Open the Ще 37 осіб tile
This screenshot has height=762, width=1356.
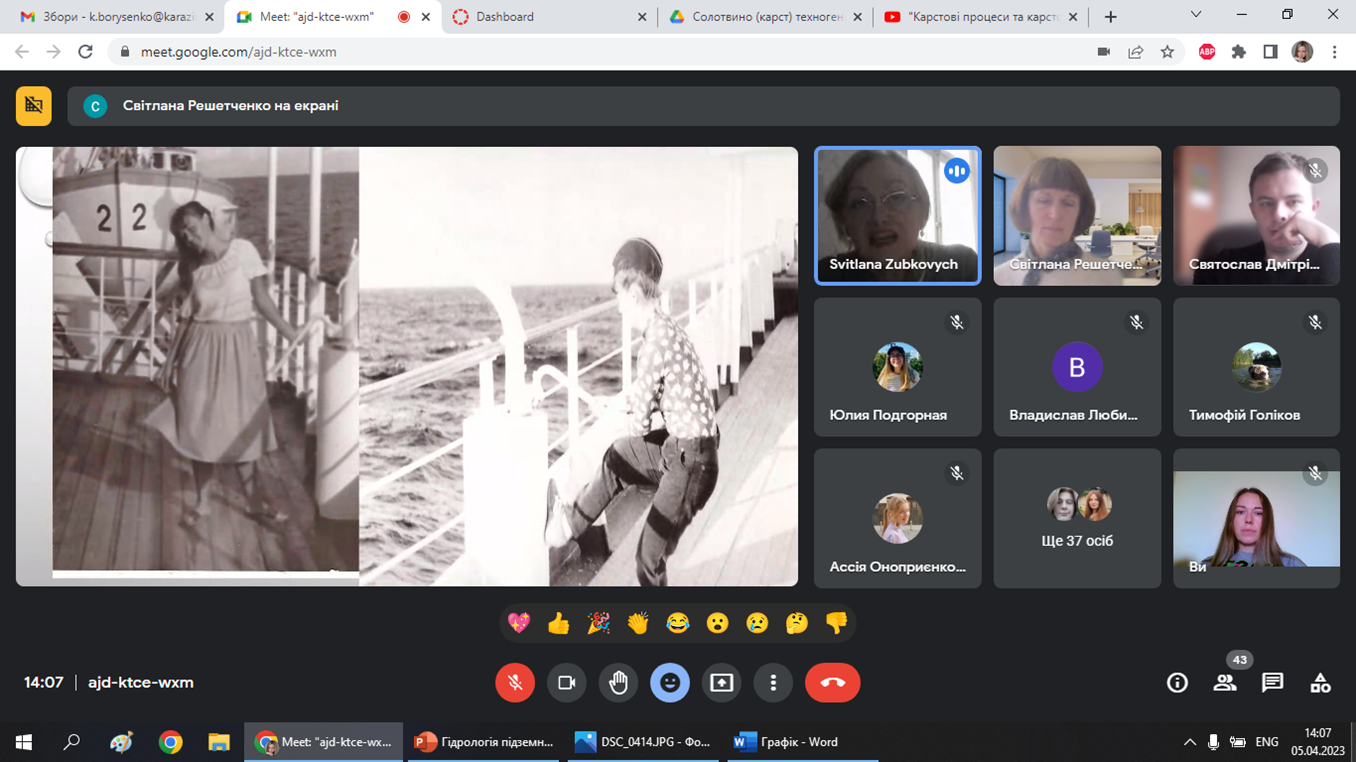tap(1077, 518)
